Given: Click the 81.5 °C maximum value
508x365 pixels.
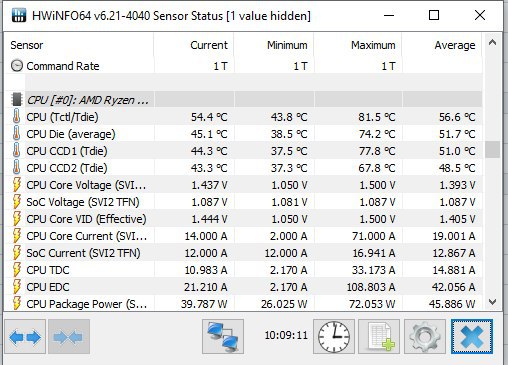Looking at the screenshot, I should [377, 117].
